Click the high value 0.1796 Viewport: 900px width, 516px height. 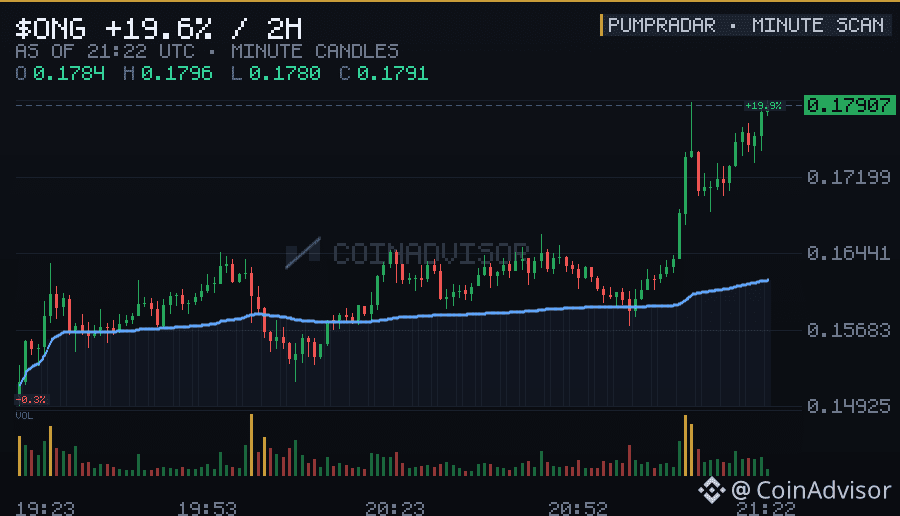click(x=177, y=73)
